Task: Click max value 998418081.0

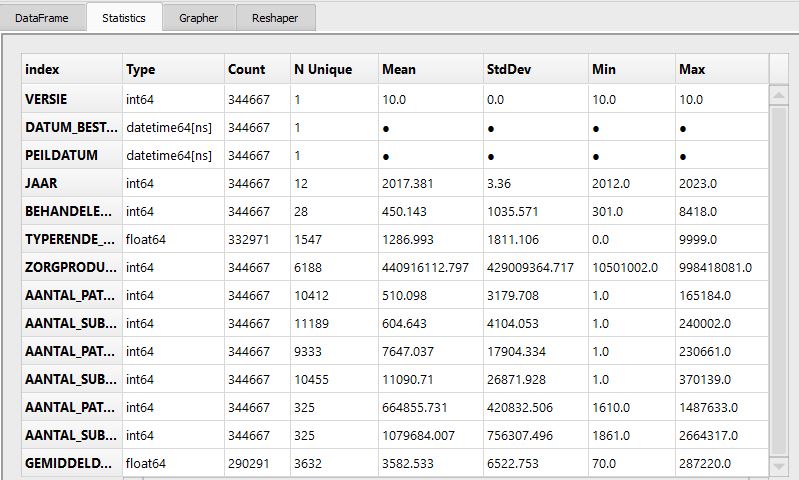Action: [715, 268]
